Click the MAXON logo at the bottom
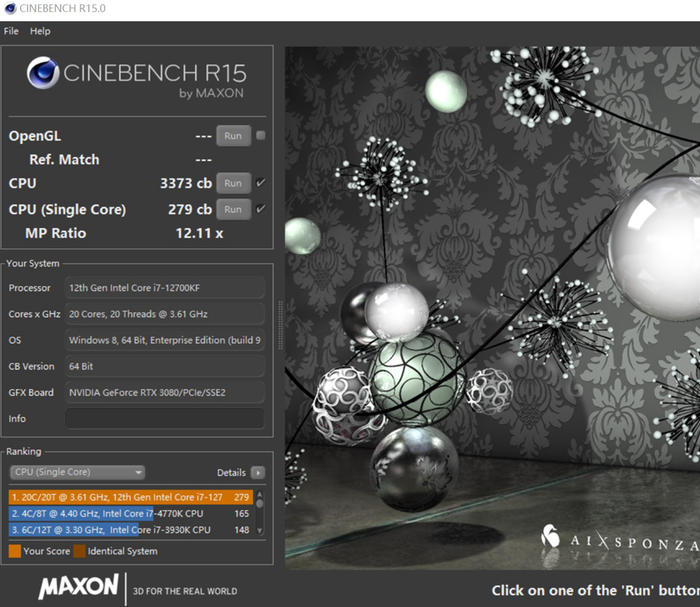 (x=78, y=587)
